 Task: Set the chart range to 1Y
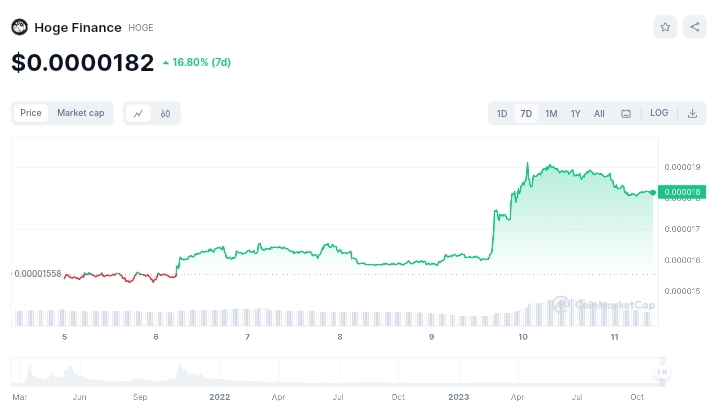(x=576, y=114)
